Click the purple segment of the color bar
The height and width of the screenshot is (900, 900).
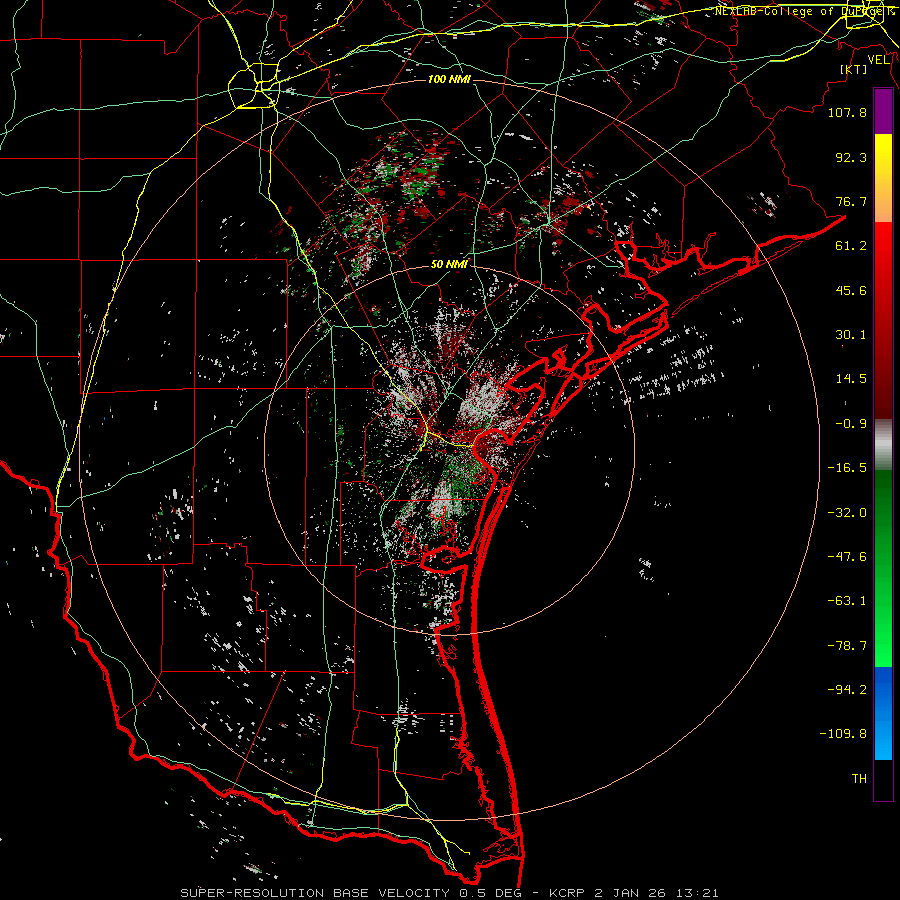(883, 111)
